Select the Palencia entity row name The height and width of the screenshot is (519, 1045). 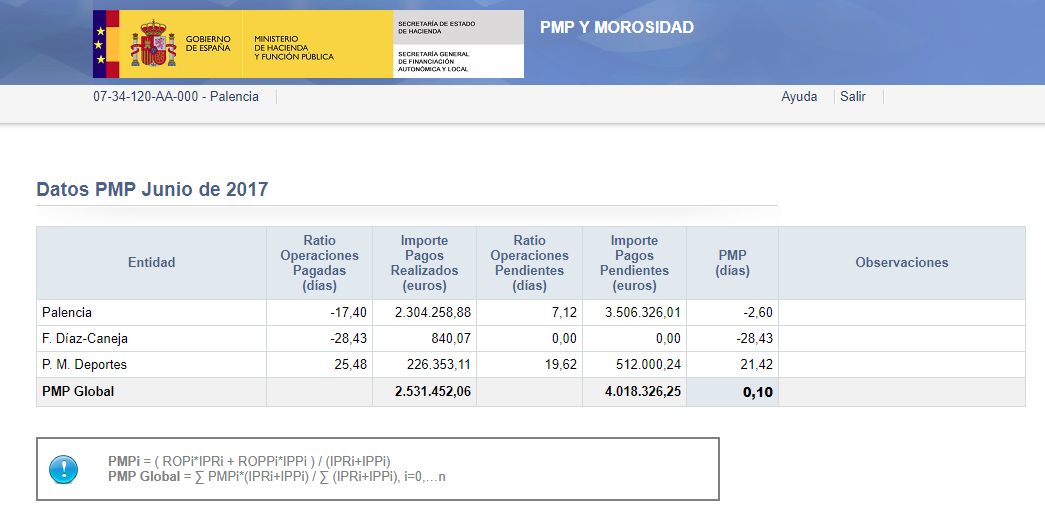pos(67,313)
